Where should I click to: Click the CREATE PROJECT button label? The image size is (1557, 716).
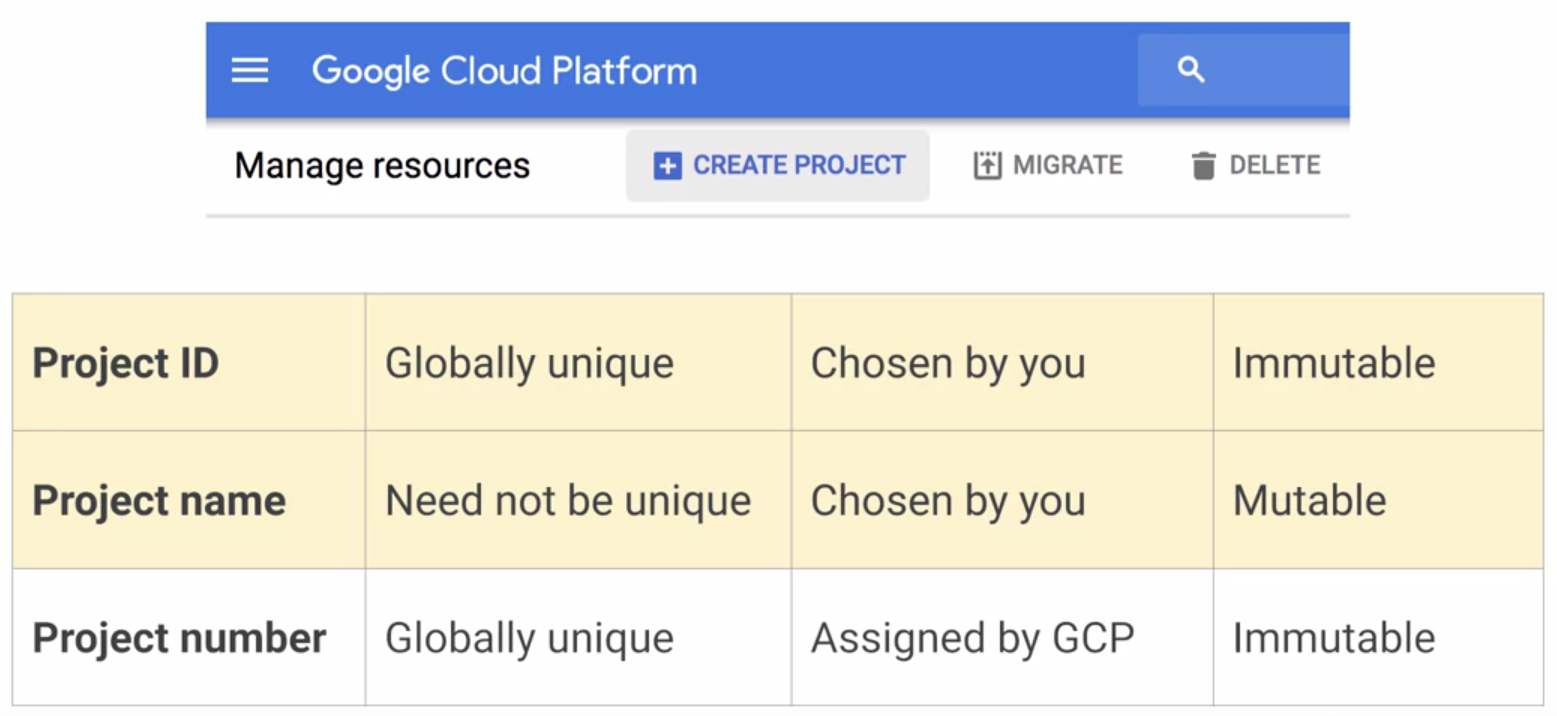(799, 165)
